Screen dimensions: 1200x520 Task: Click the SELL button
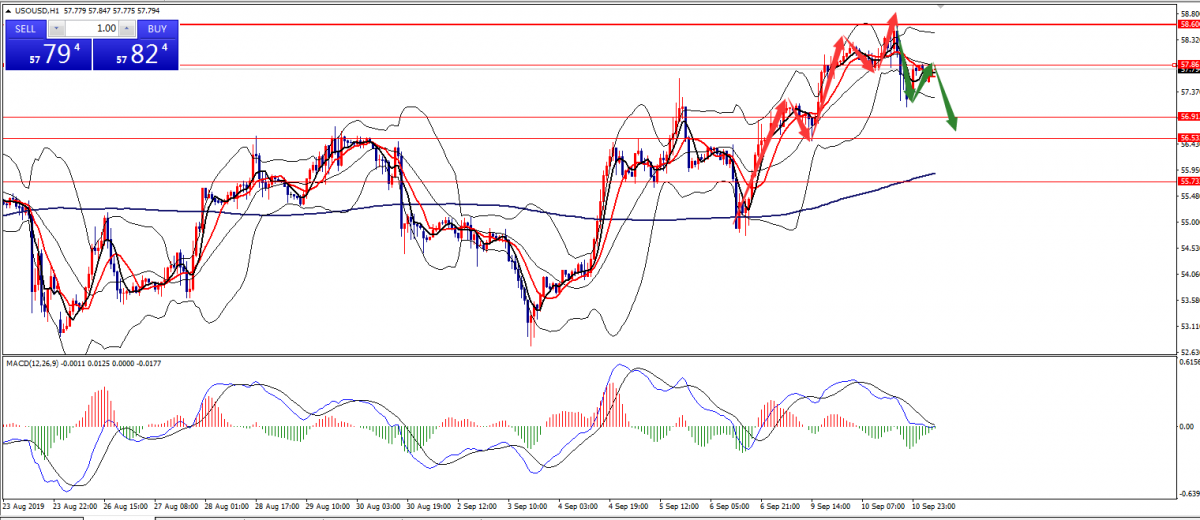pyautogui.click(x=26, y=29)
